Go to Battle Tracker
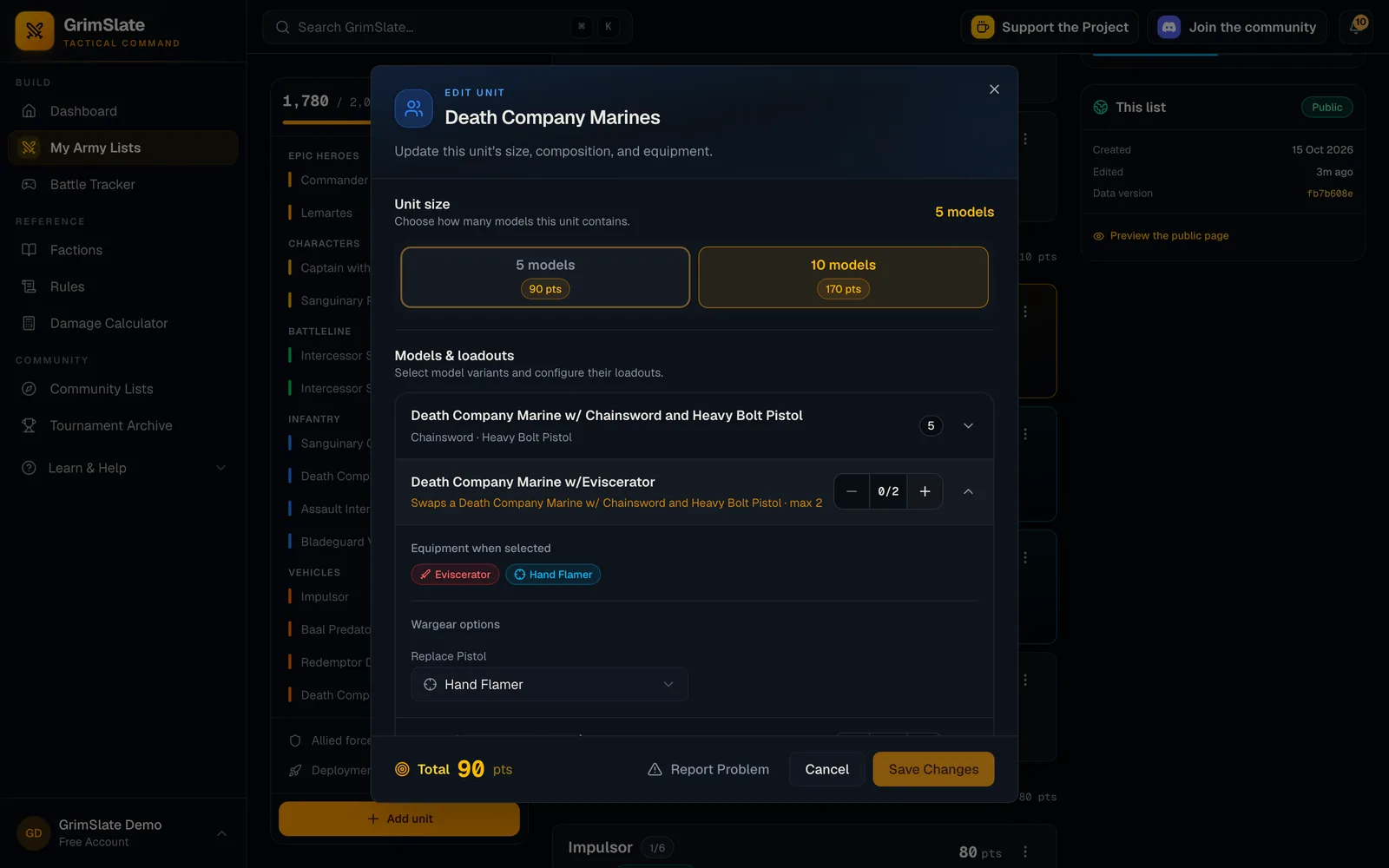The image size is (1389, 868). [122, 184]
